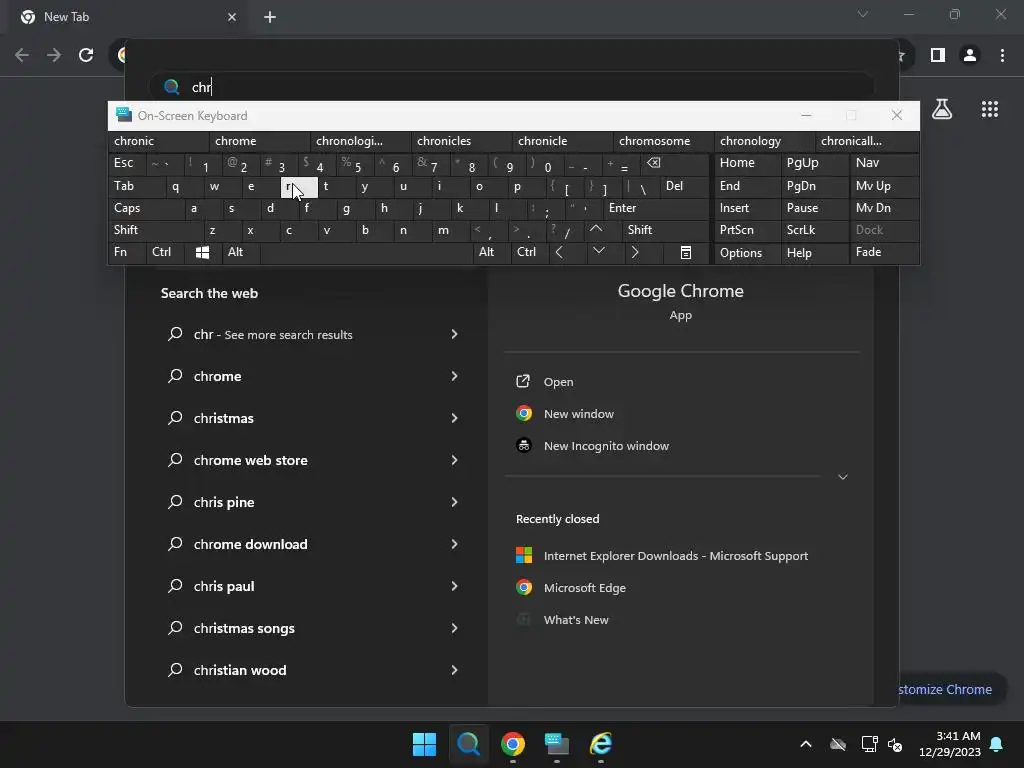Show hidden system tray icons
This screenshot has width=1024, height=768.
click(x=806, y=744)
